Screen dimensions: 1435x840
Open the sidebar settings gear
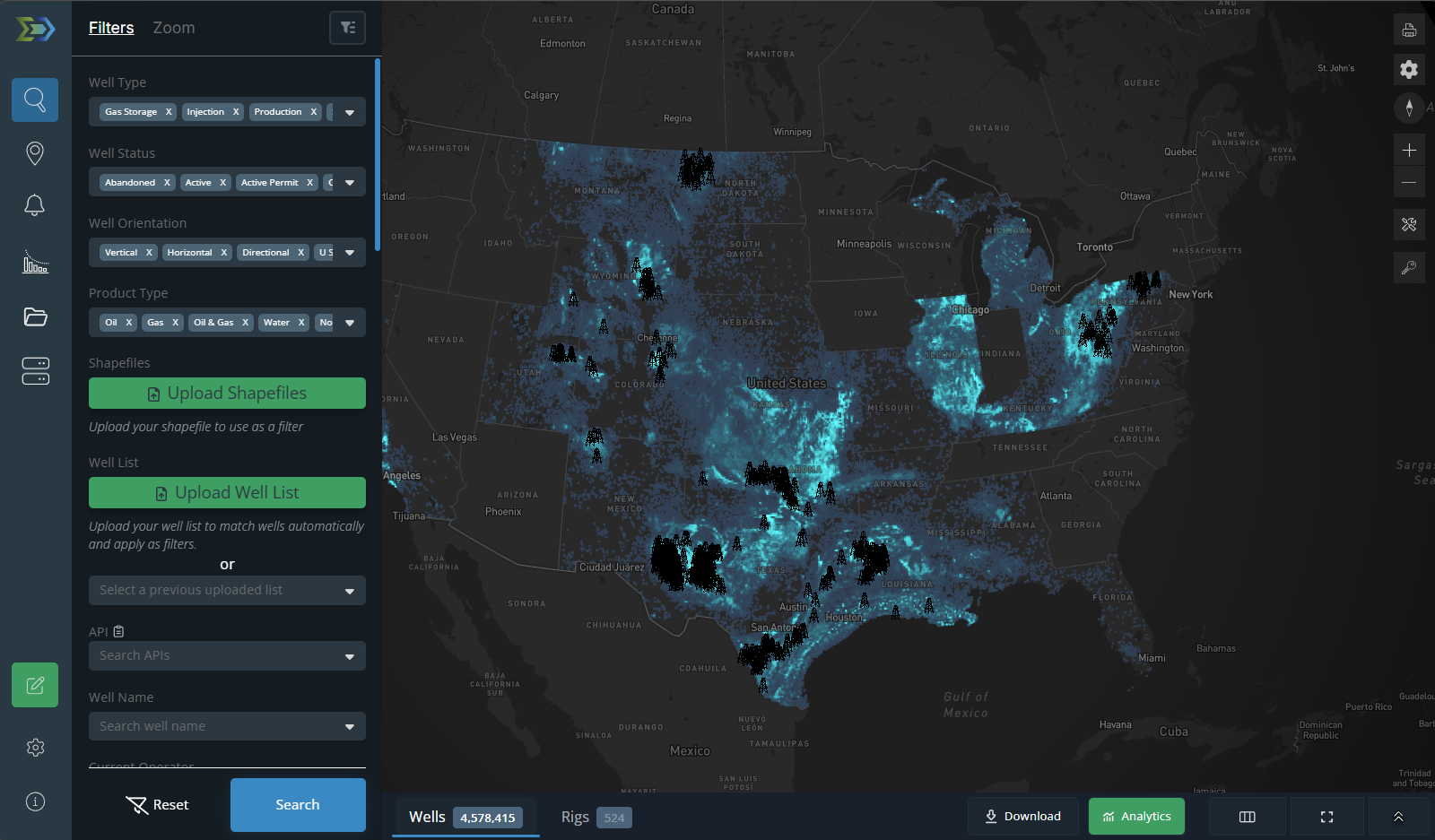coord(35,748)
